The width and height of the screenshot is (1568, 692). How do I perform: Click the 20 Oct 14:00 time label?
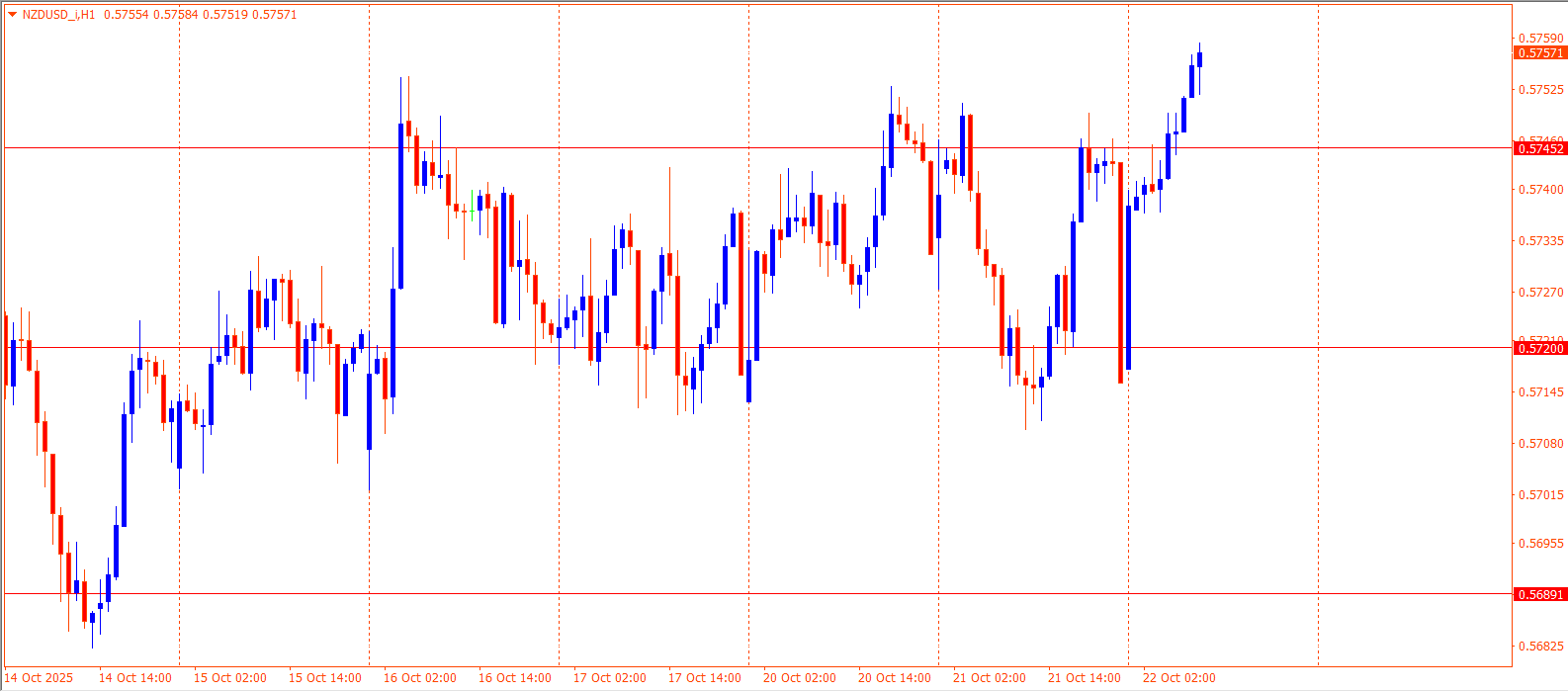point(895,678)
